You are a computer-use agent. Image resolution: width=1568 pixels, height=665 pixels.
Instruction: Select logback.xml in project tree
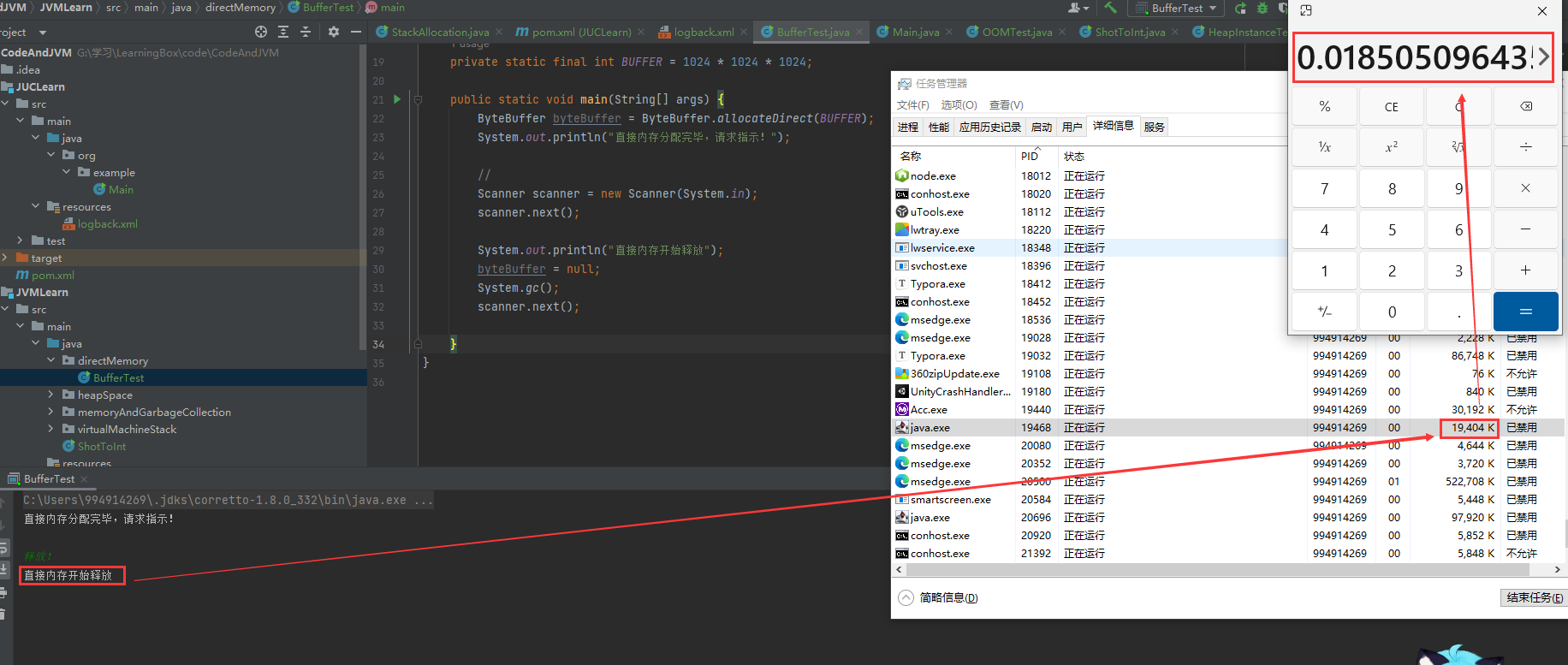pos(107,223)
